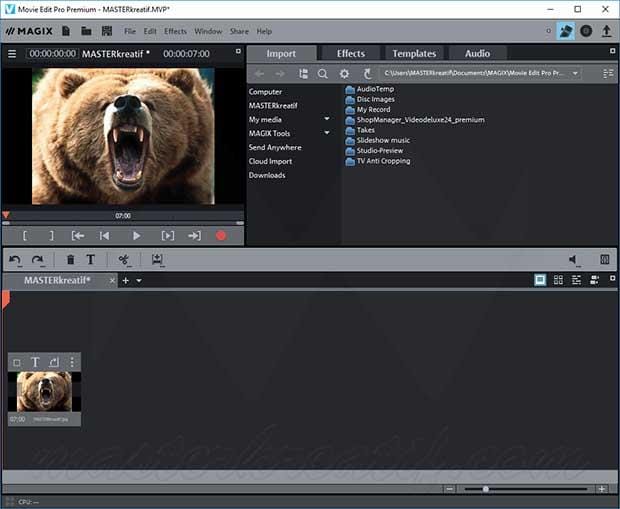This screenshot has height=509, width=620.
Task: Switch to storyboard mode view
Action: click(540, 280)
